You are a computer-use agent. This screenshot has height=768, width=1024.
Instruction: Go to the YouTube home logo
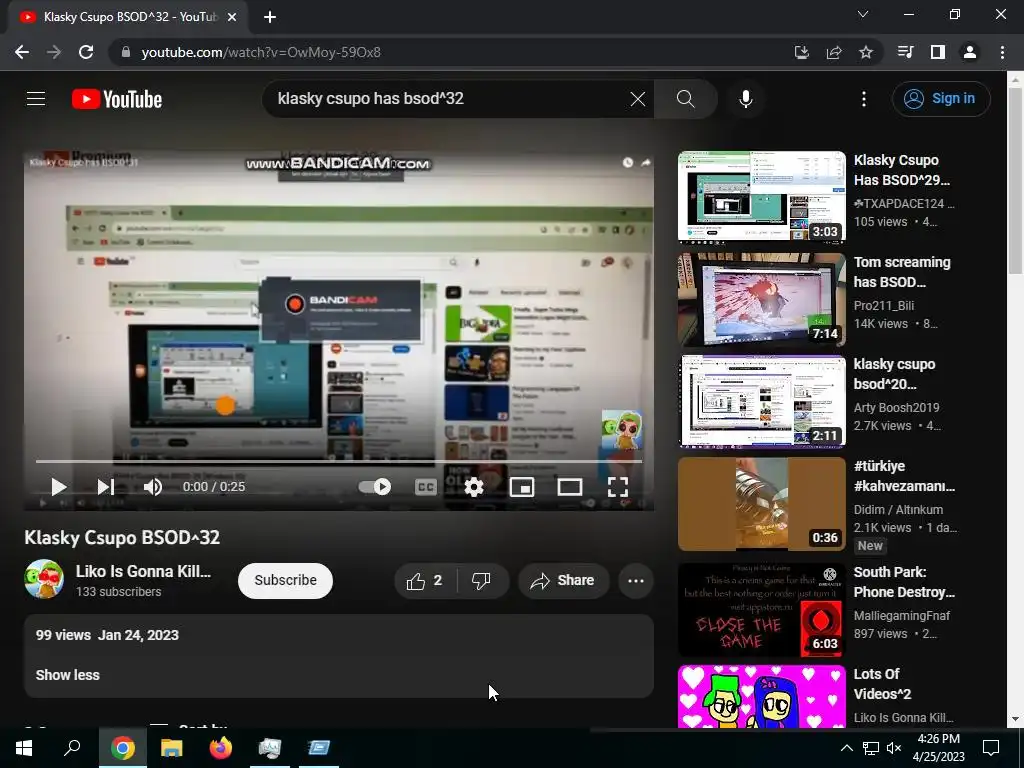pos(117,99)
